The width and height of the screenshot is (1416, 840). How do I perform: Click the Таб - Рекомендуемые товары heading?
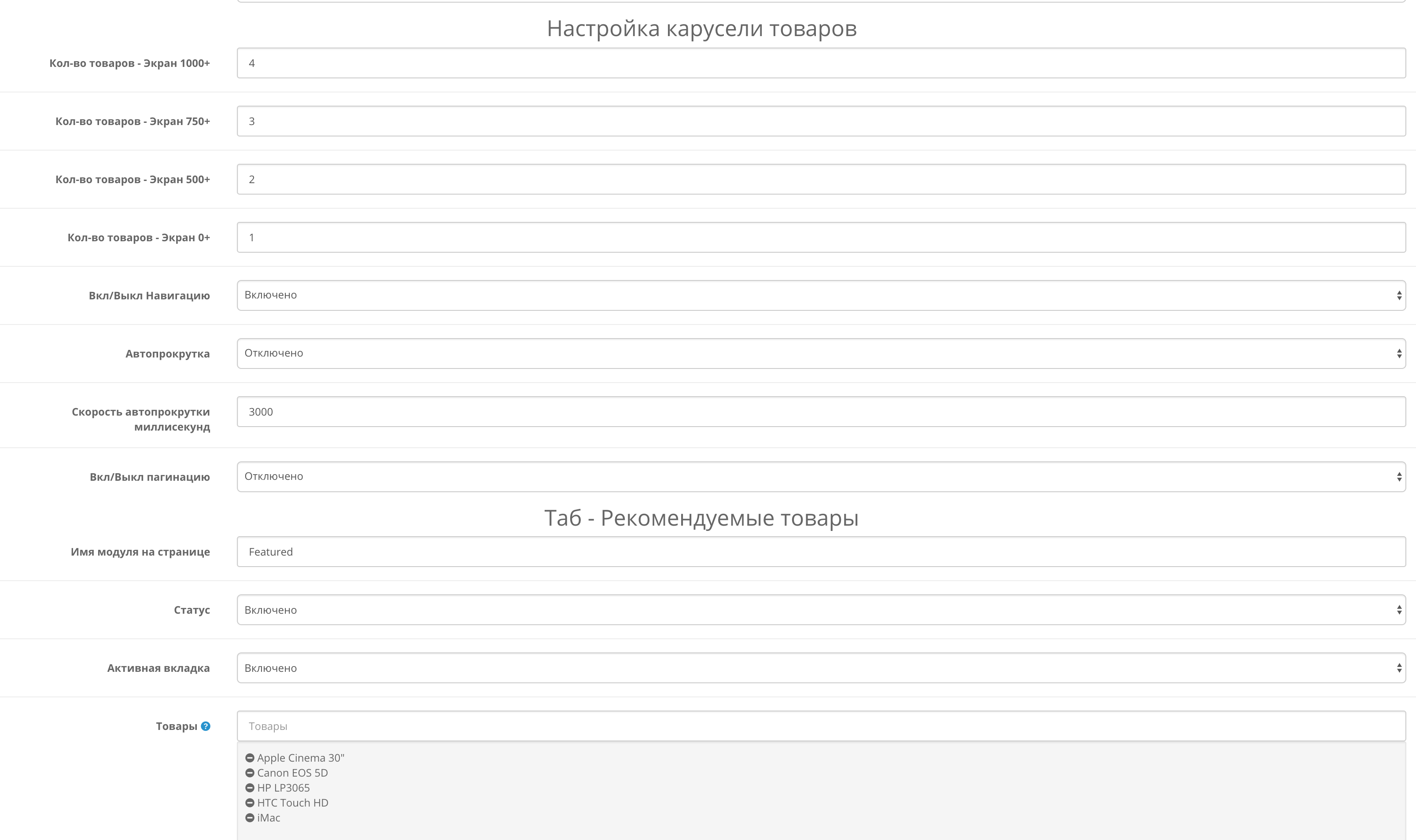[x=702, y=518]
